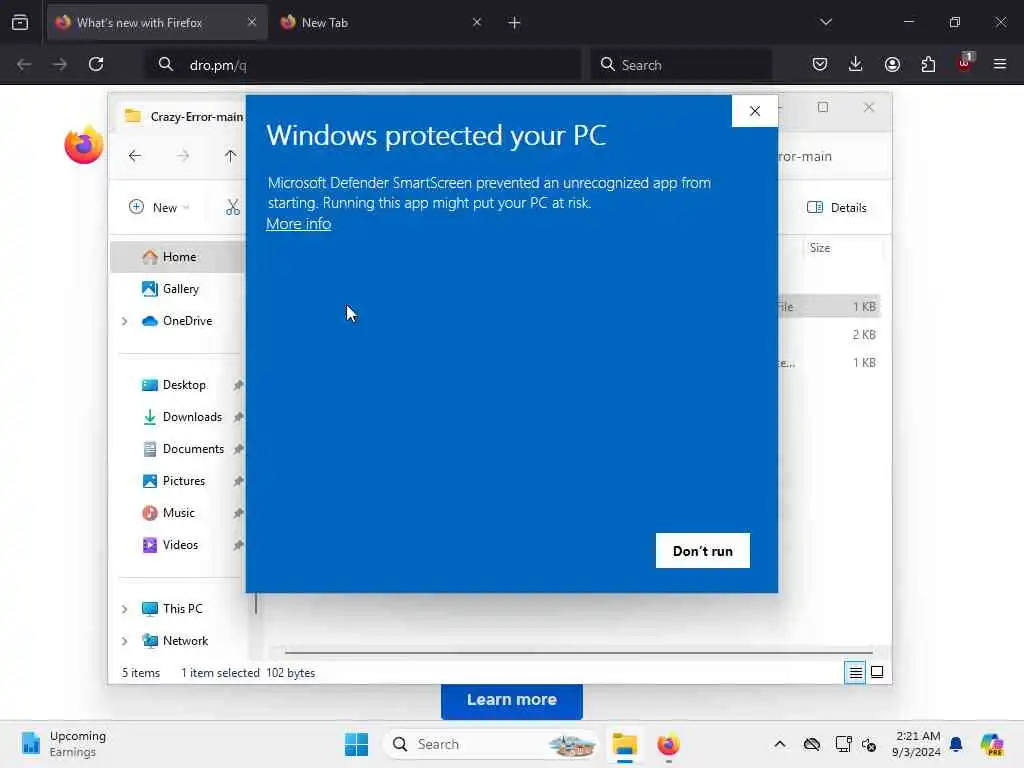This screenshot has height=768, width=1024.
Task: Open the Firefox application menu
Action: point(1000,64)
